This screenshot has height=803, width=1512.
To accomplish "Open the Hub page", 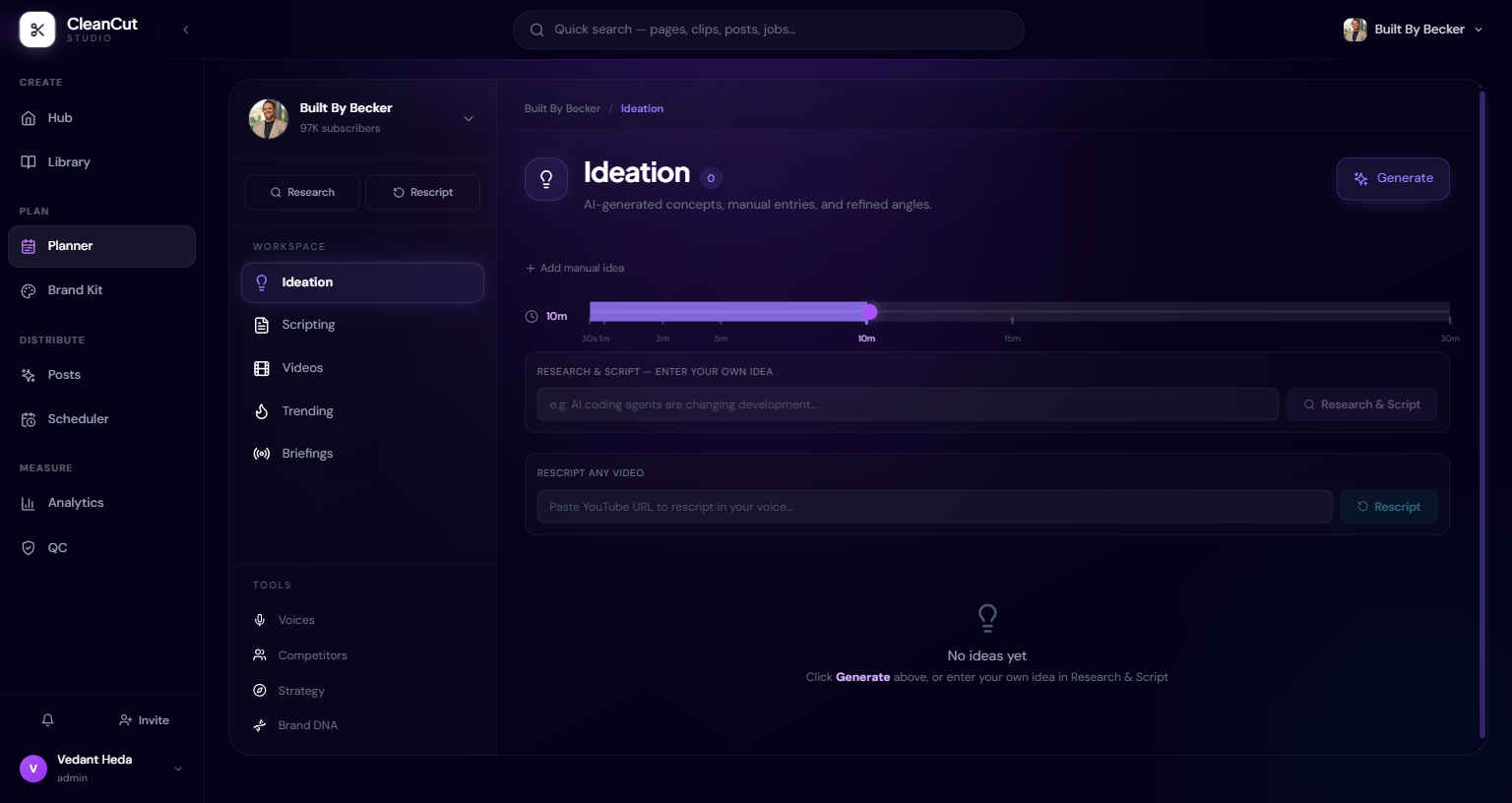I will (x=101, y=118).
